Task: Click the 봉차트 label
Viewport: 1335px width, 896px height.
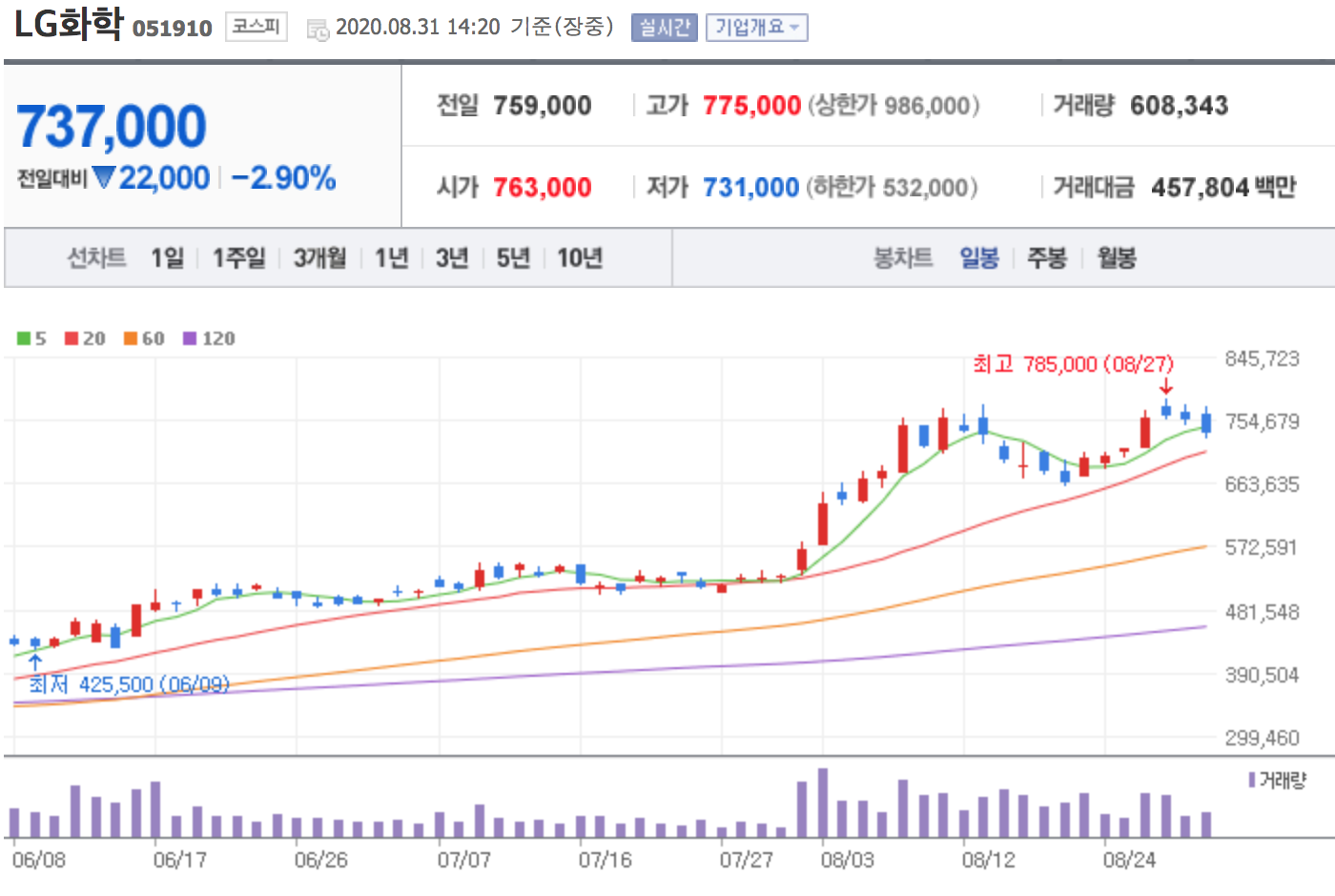Action: coord(903,257)
